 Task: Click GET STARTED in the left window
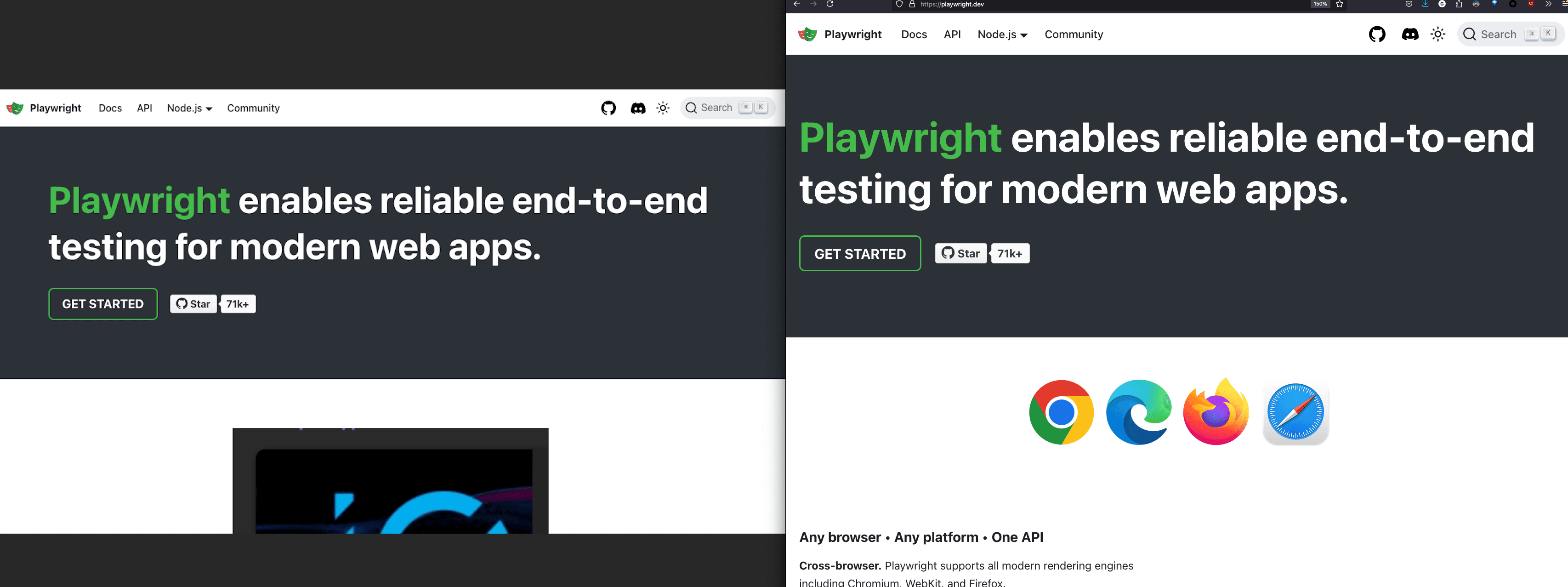pyautogui.click(x=103, y=304)
